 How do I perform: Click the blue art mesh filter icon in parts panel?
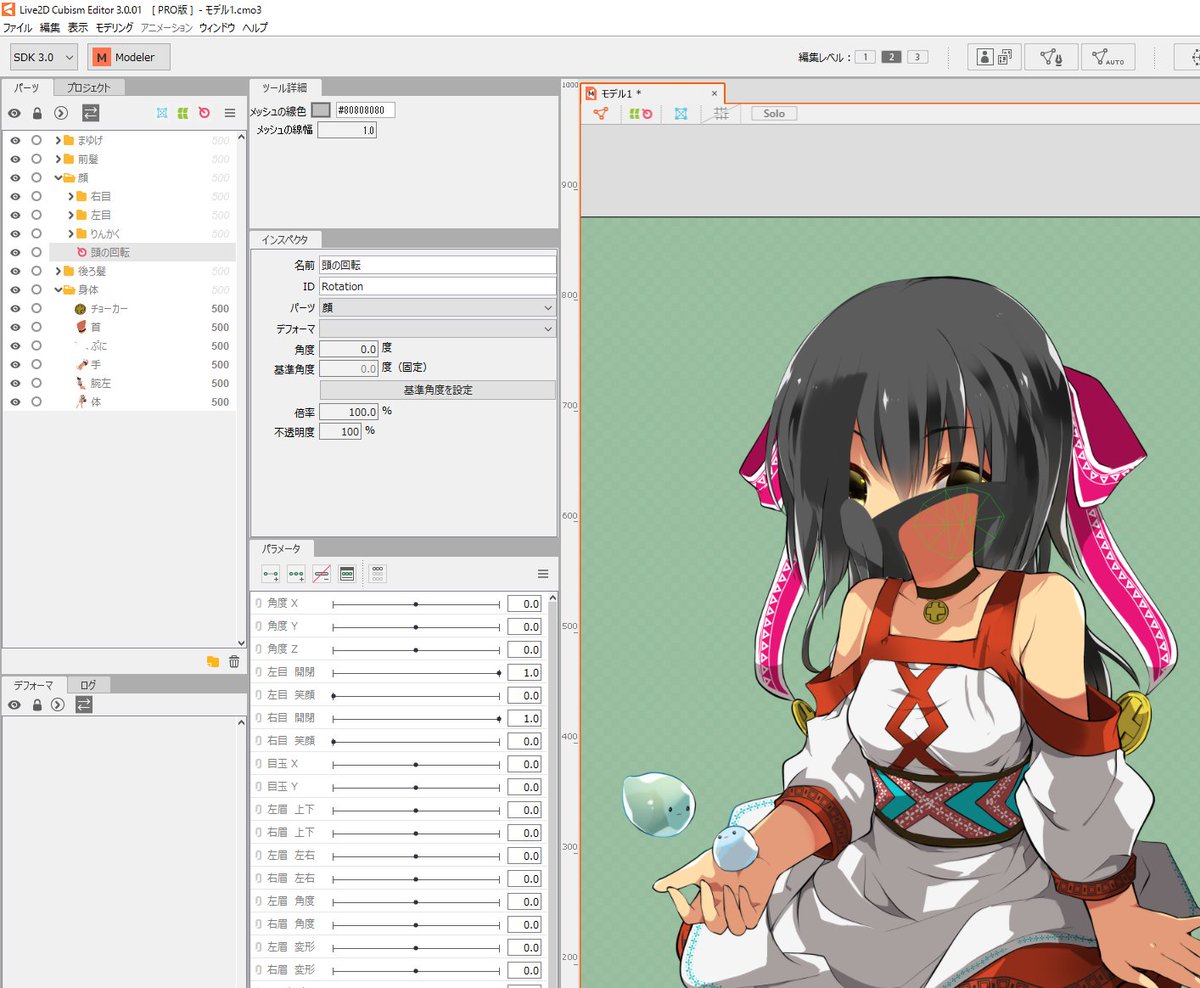[162, 113]
